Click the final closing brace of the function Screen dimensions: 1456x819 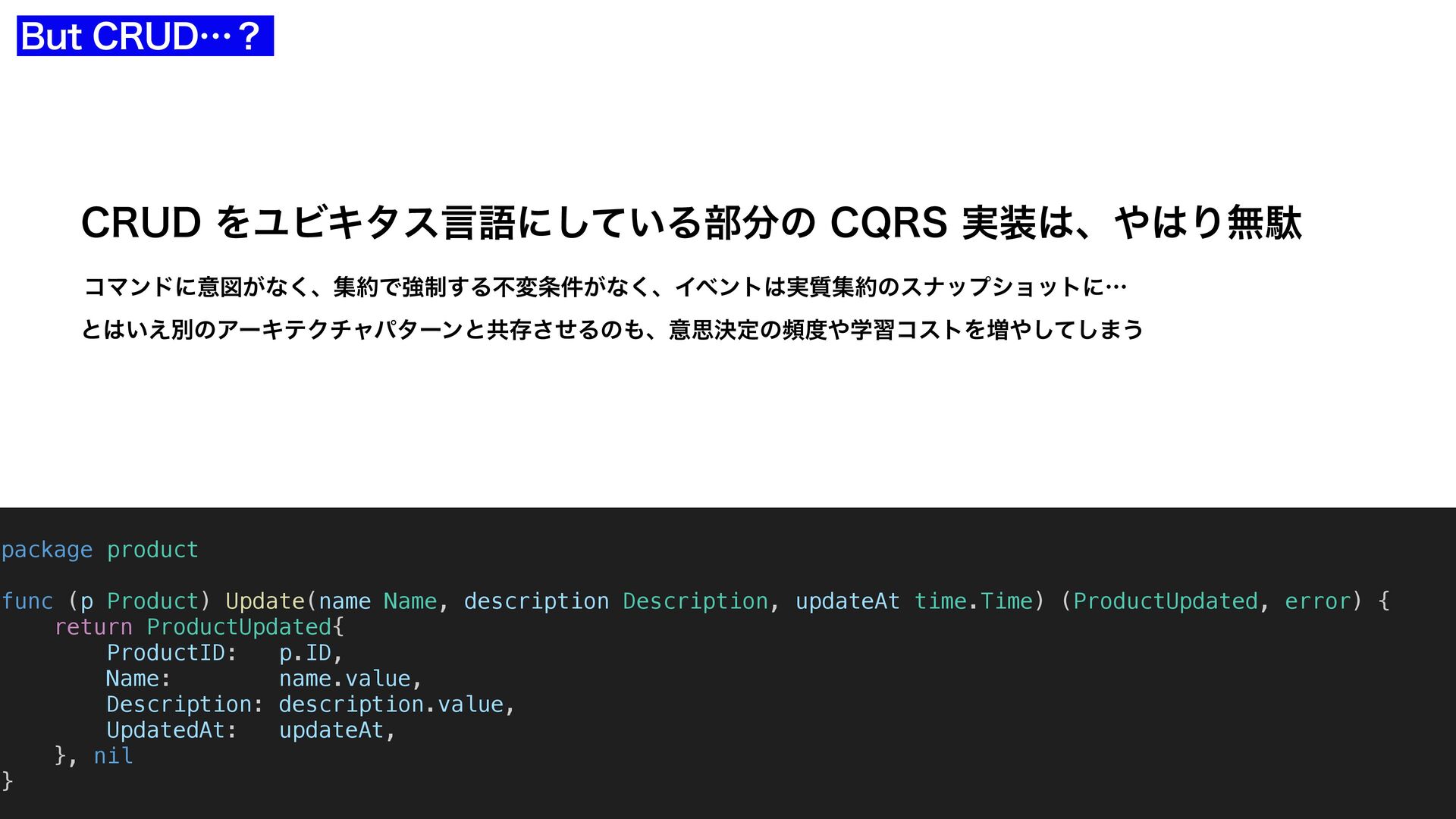8,780
